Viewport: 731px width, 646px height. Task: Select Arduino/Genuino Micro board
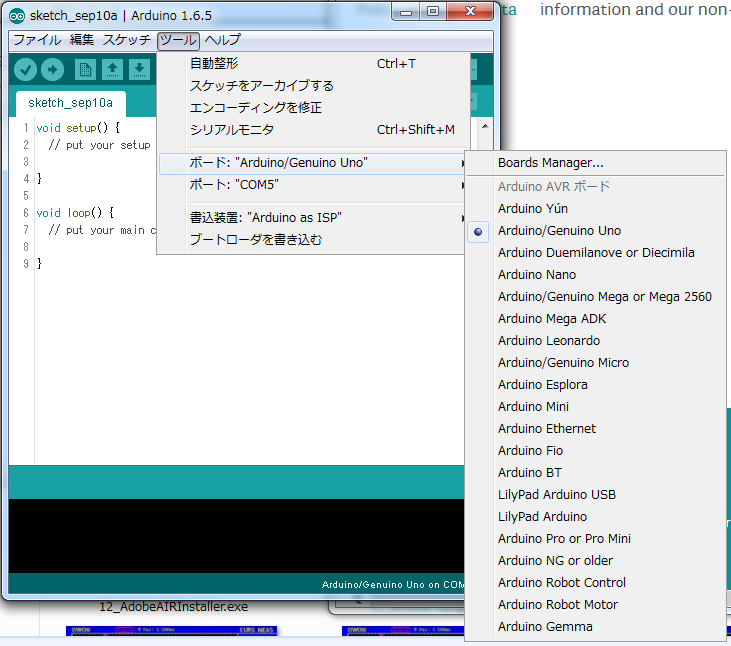[x=595, y=363]
